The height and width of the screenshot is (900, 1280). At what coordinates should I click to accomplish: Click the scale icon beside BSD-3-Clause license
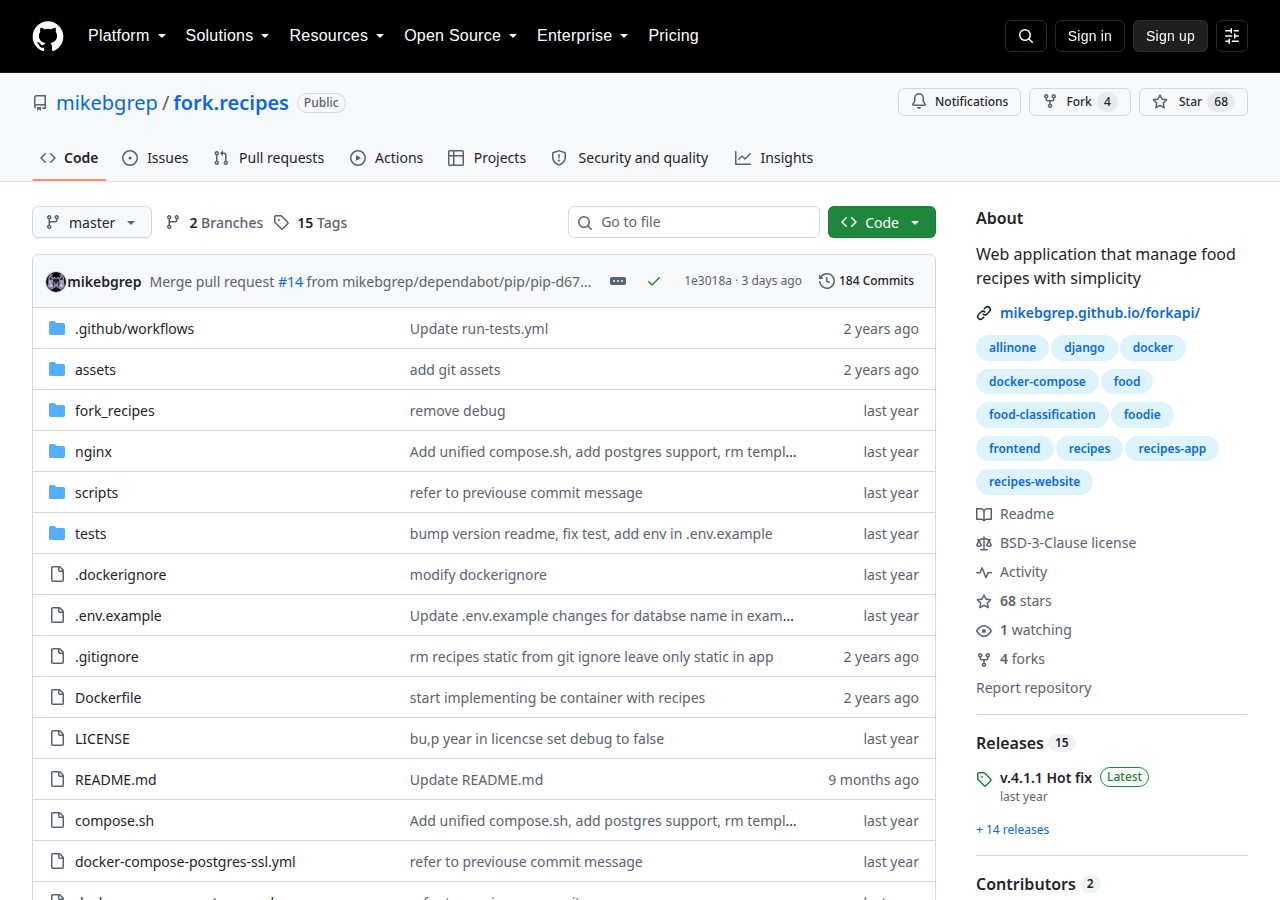click(x=984, y=543)
